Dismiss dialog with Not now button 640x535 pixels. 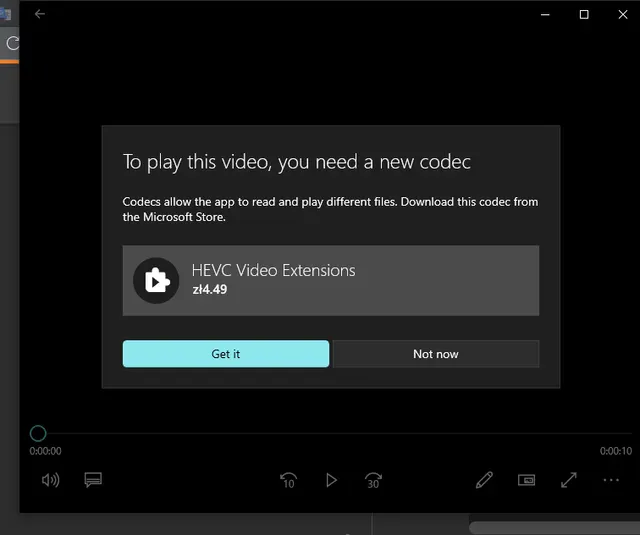click(x=436, y=354)
